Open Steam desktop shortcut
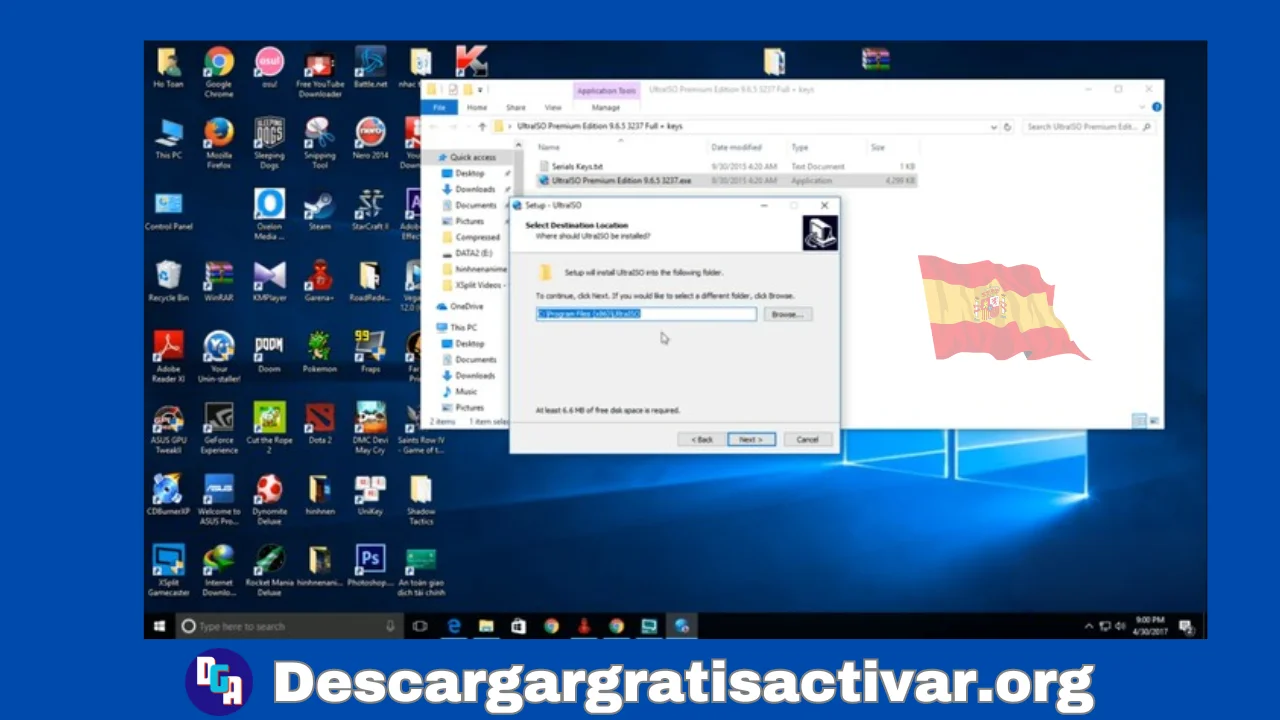 [320, 211]
